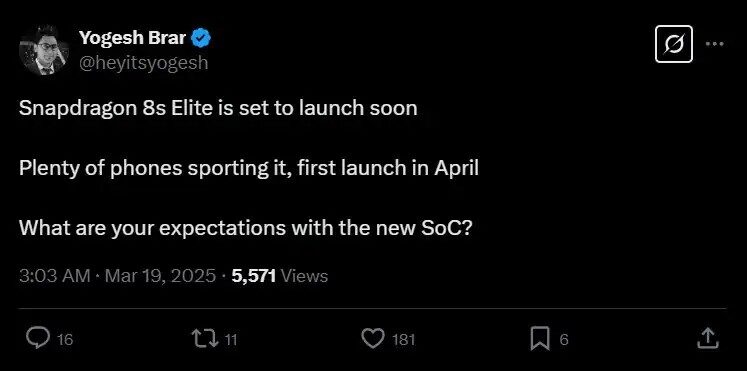Click the 6 bookmarks count

point(564,340)
